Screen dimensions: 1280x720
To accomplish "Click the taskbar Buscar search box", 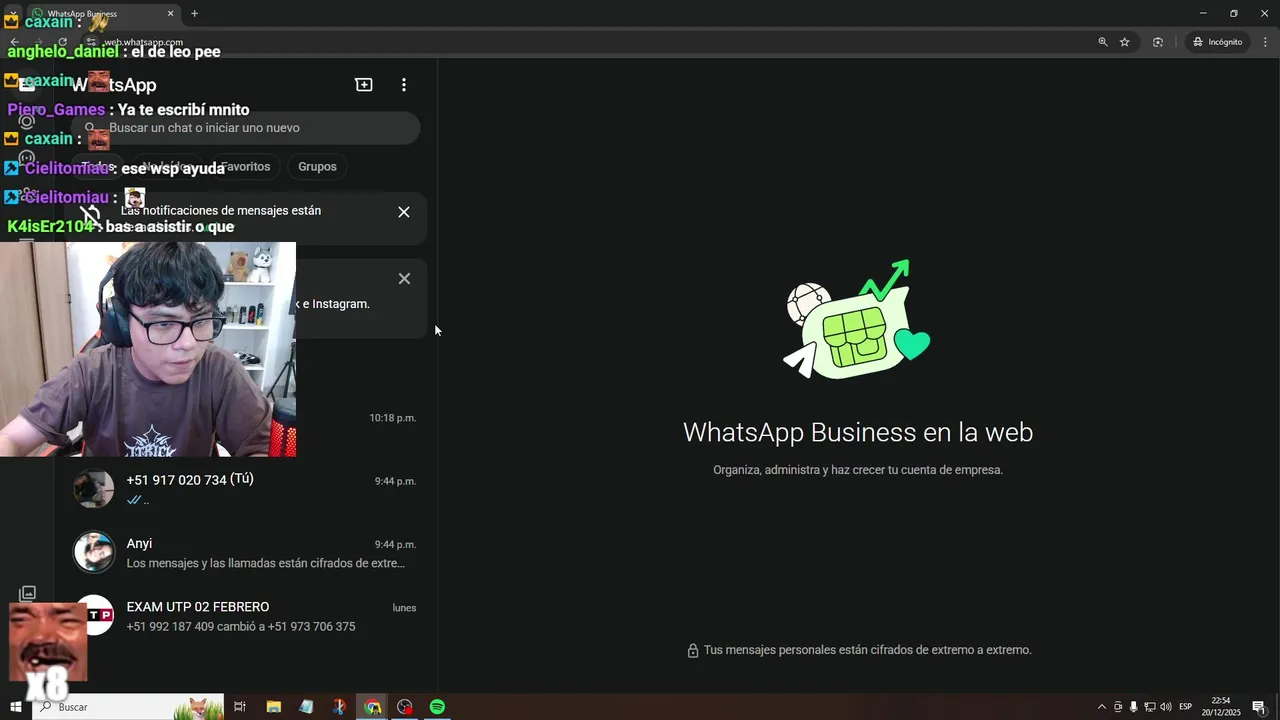I will pyautogui.click(x=130, y=707).
